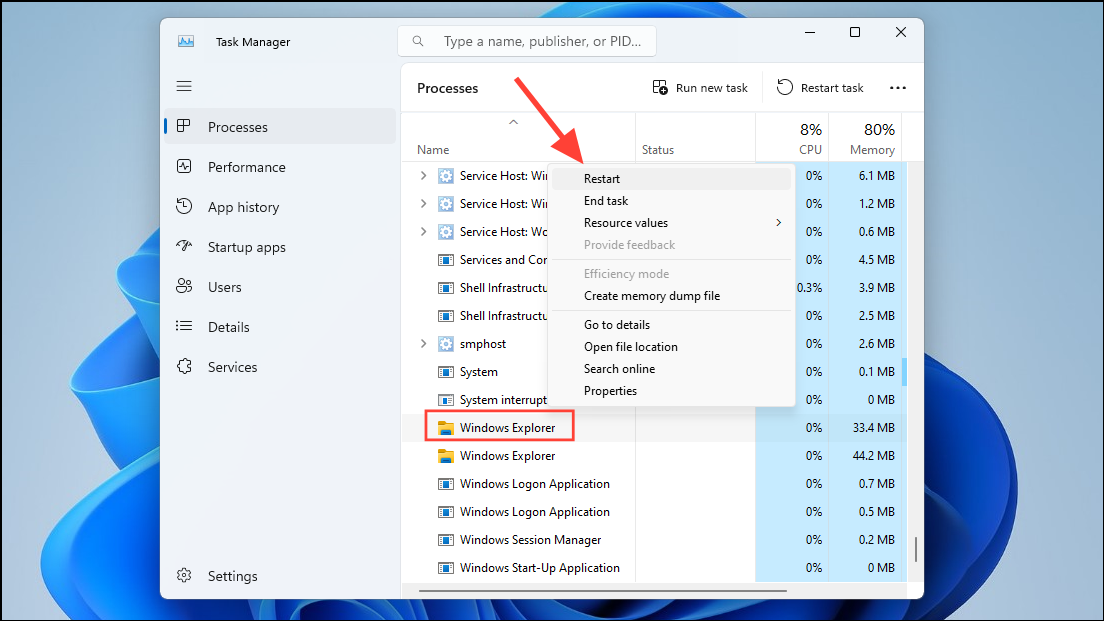Expand the second Service Host row
Screen dimensions: 1104x621
coord(423,203)
